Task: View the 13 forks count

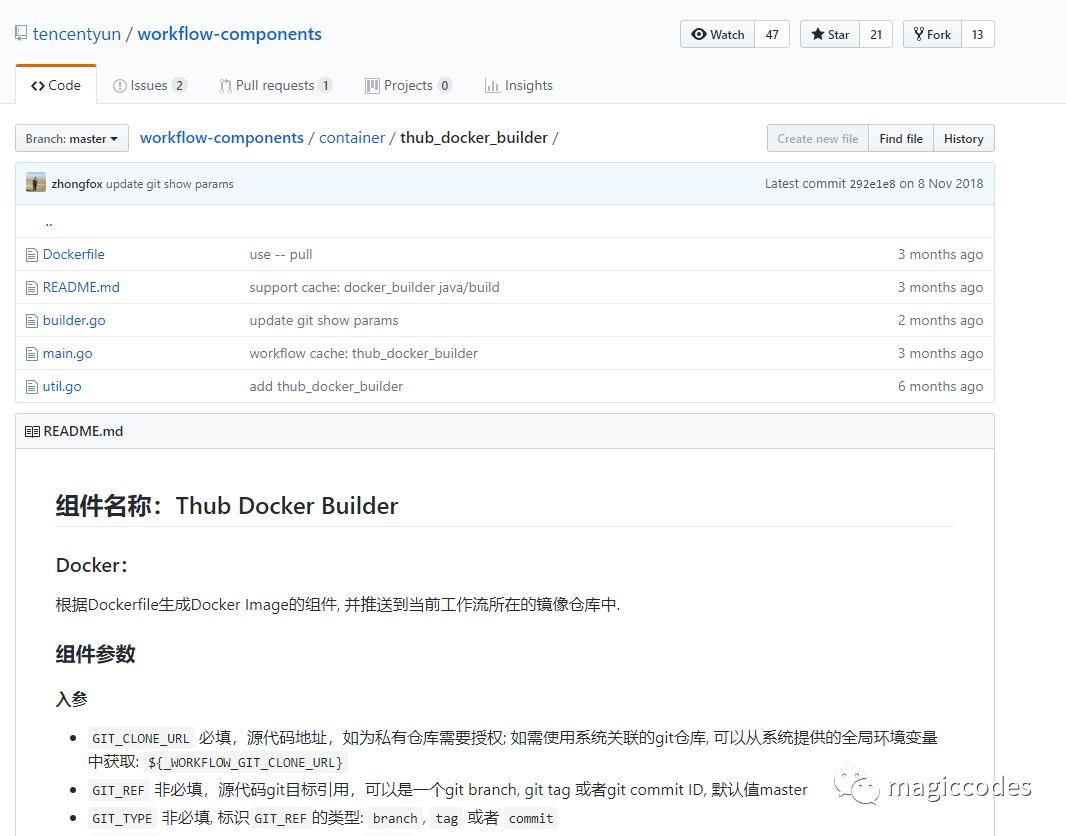Action: (977, 35)
